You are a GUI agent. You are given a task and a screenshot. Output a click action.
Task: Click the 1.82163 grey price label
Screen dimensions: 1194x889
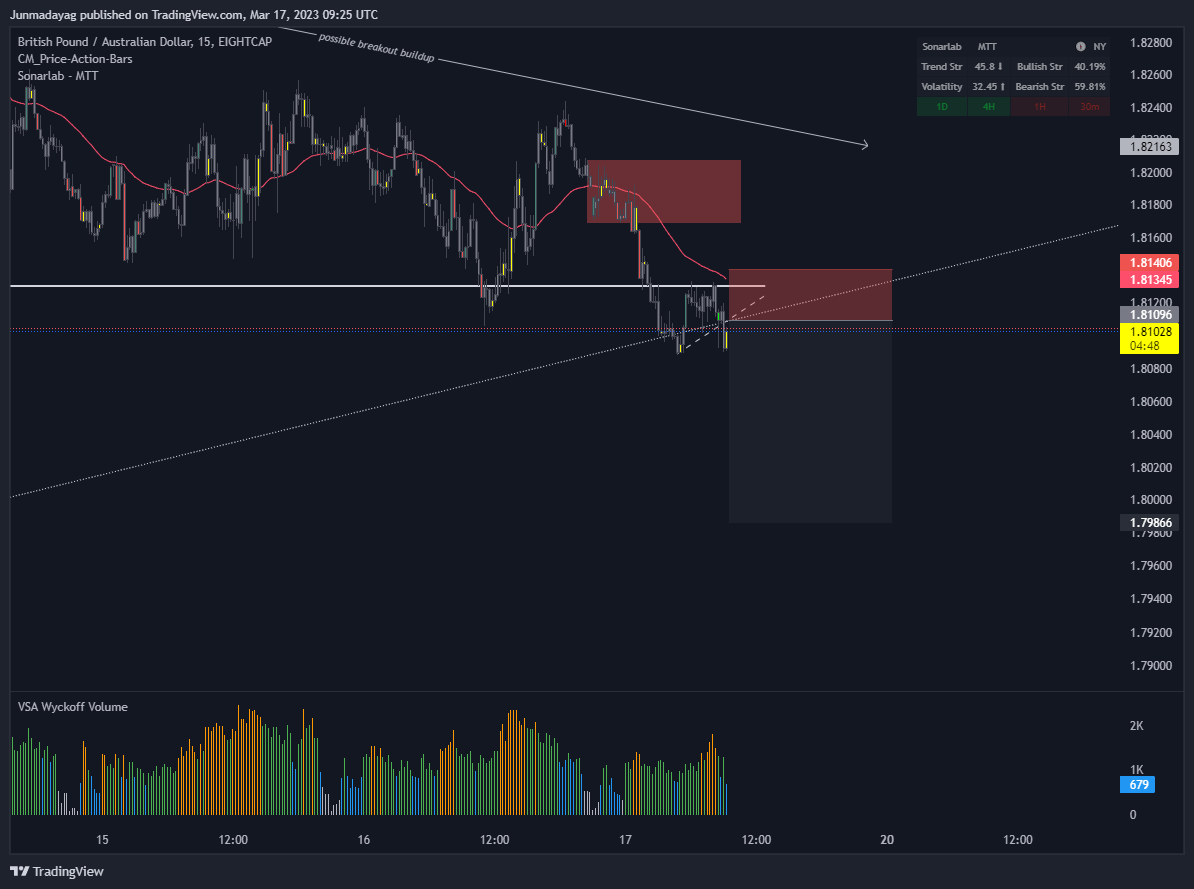pos(1149,146)
